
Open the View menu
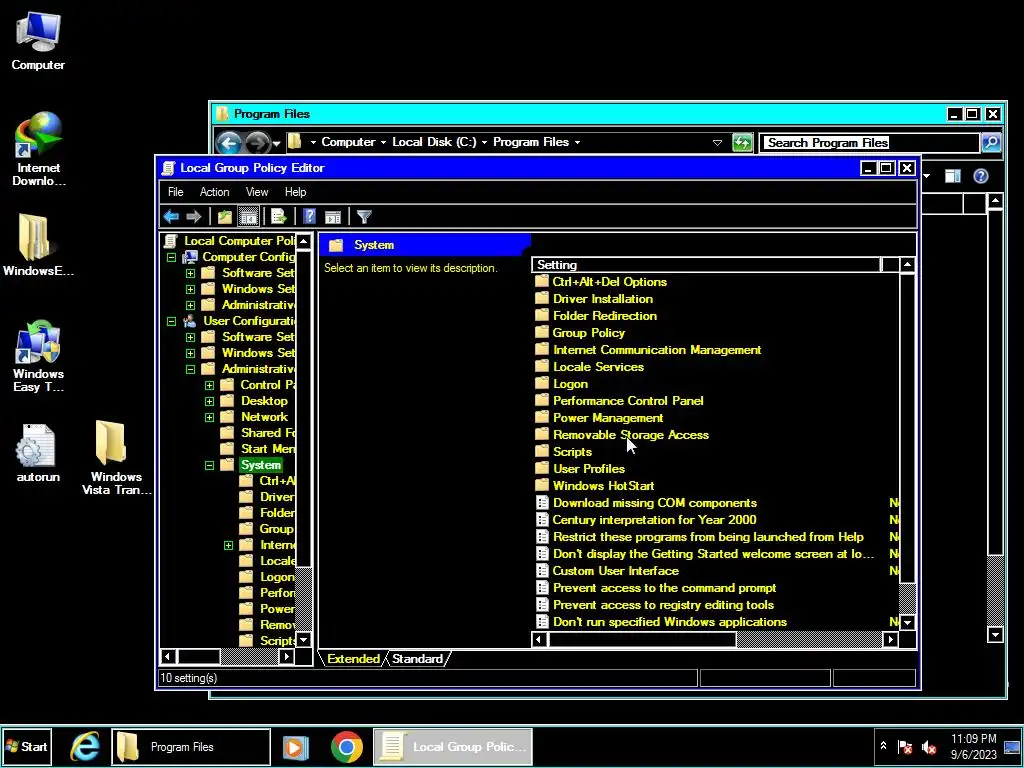(257, 192)
